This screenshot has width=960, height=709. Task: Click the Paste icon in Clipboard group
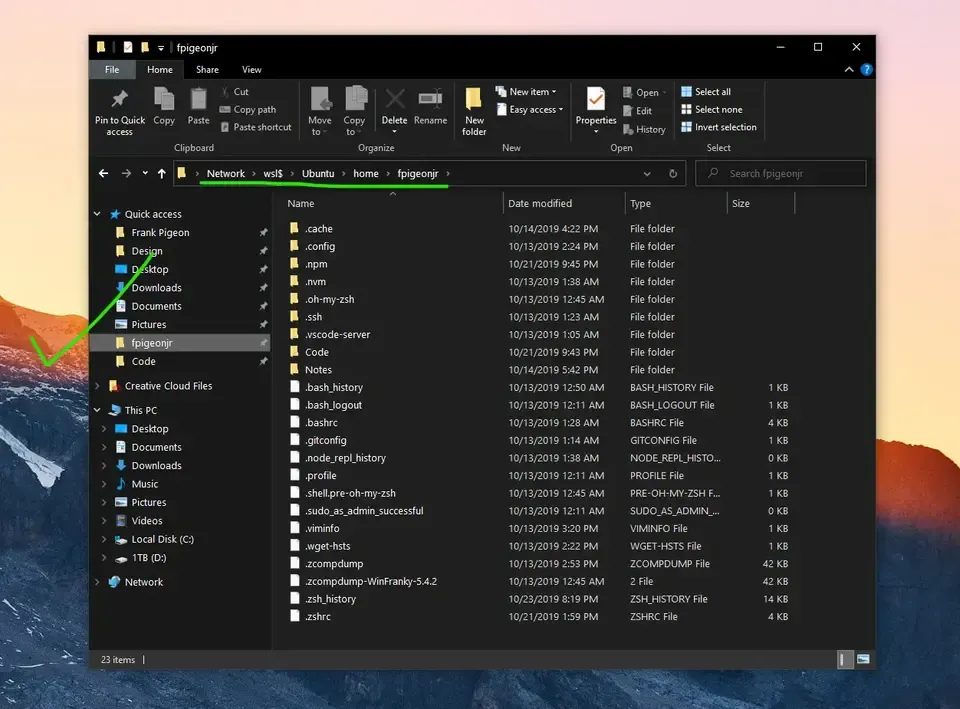click(x=198, y=101)
